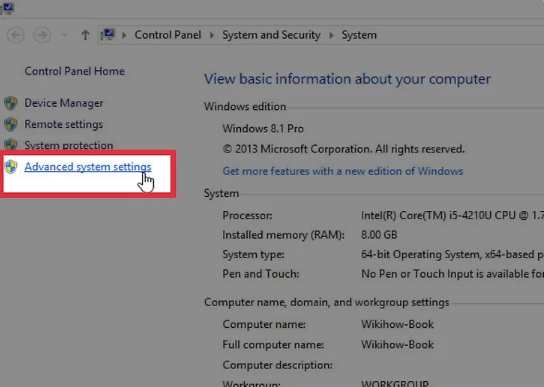Open the recent locations dropdown arrow
This screenshot has width=544, height=387.
(64, 35)
